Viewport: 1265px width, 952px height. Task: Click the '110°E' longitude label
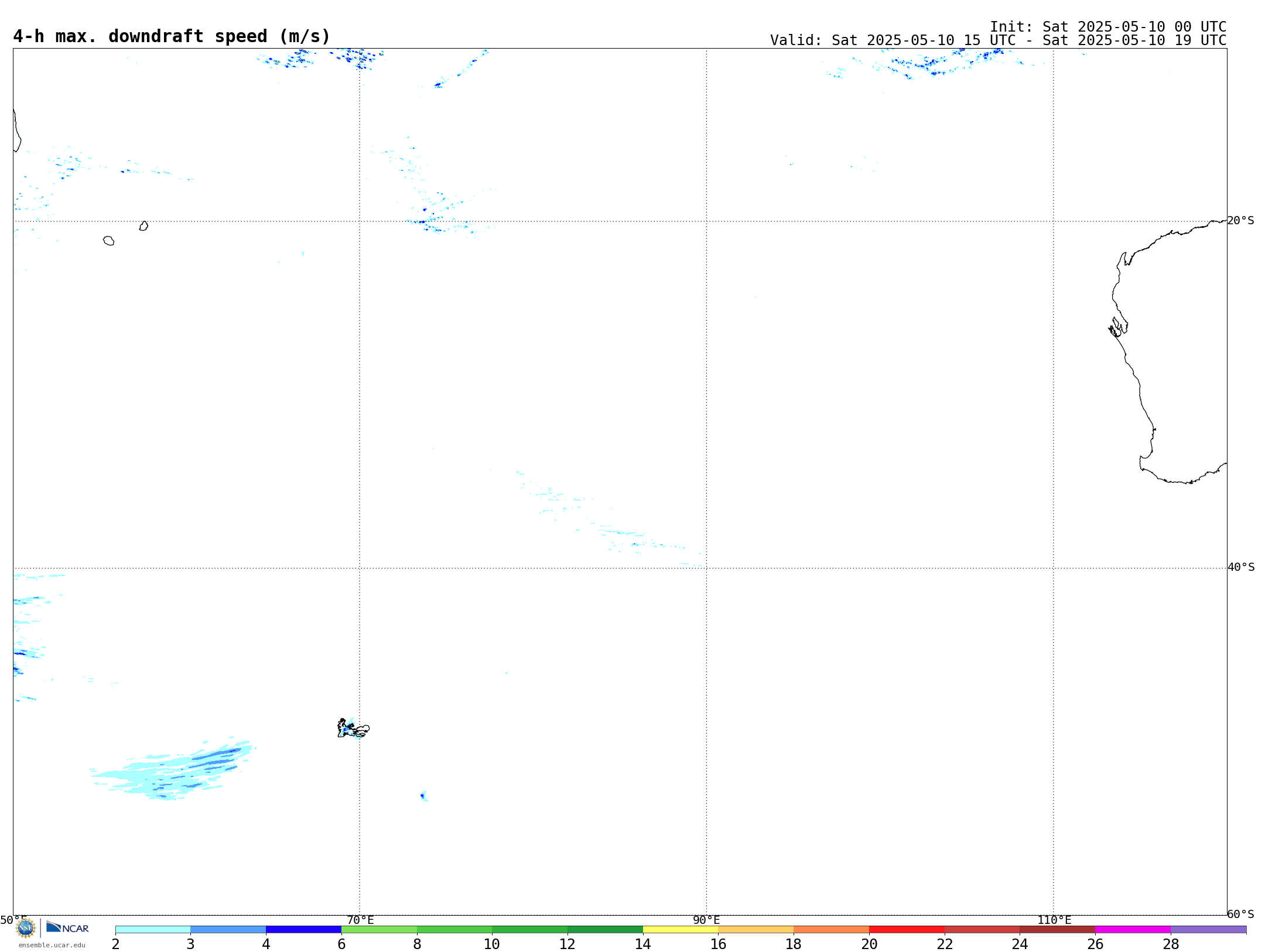[1054, 920]
